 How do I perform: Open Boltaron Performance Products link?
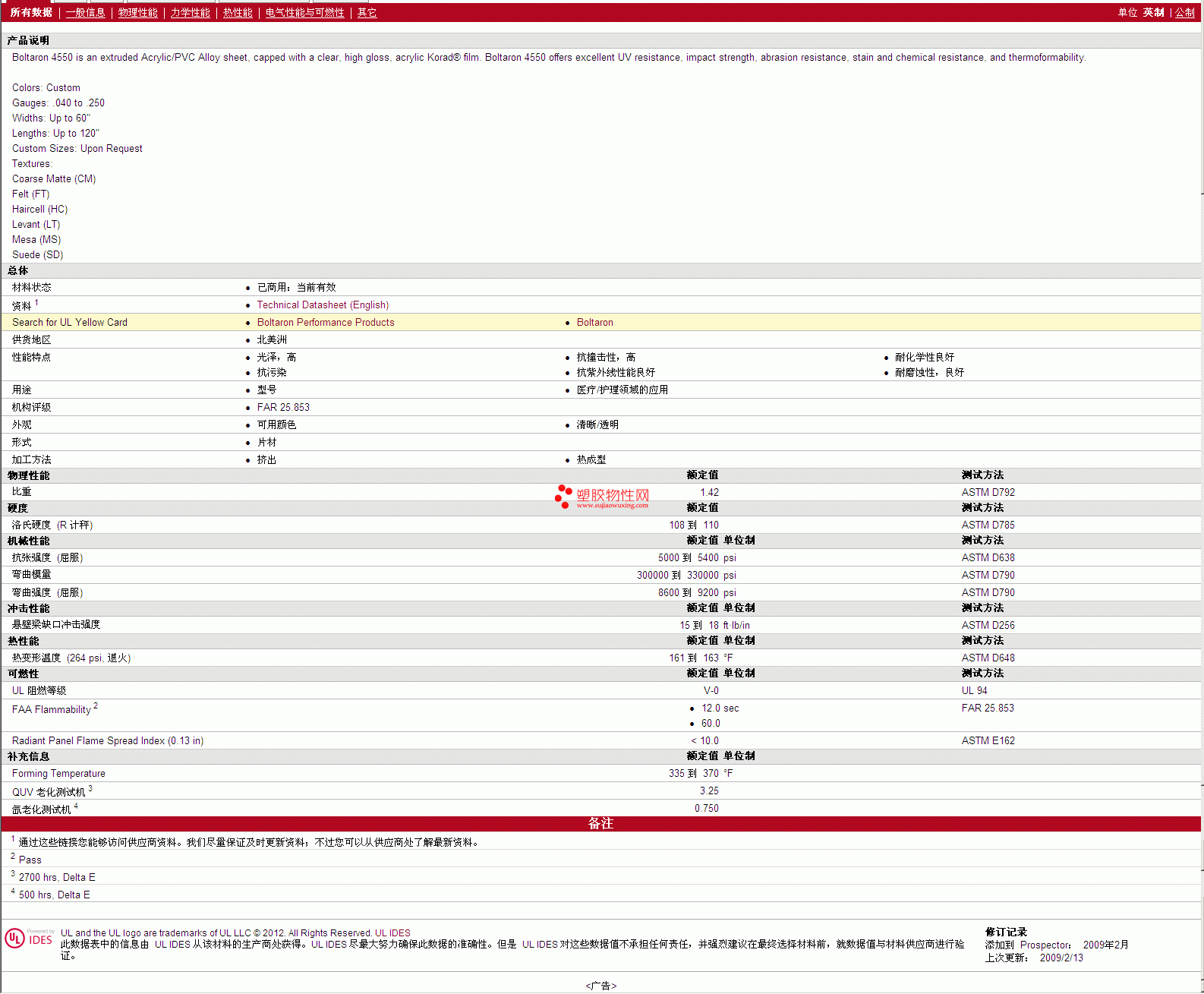[326, 323]
